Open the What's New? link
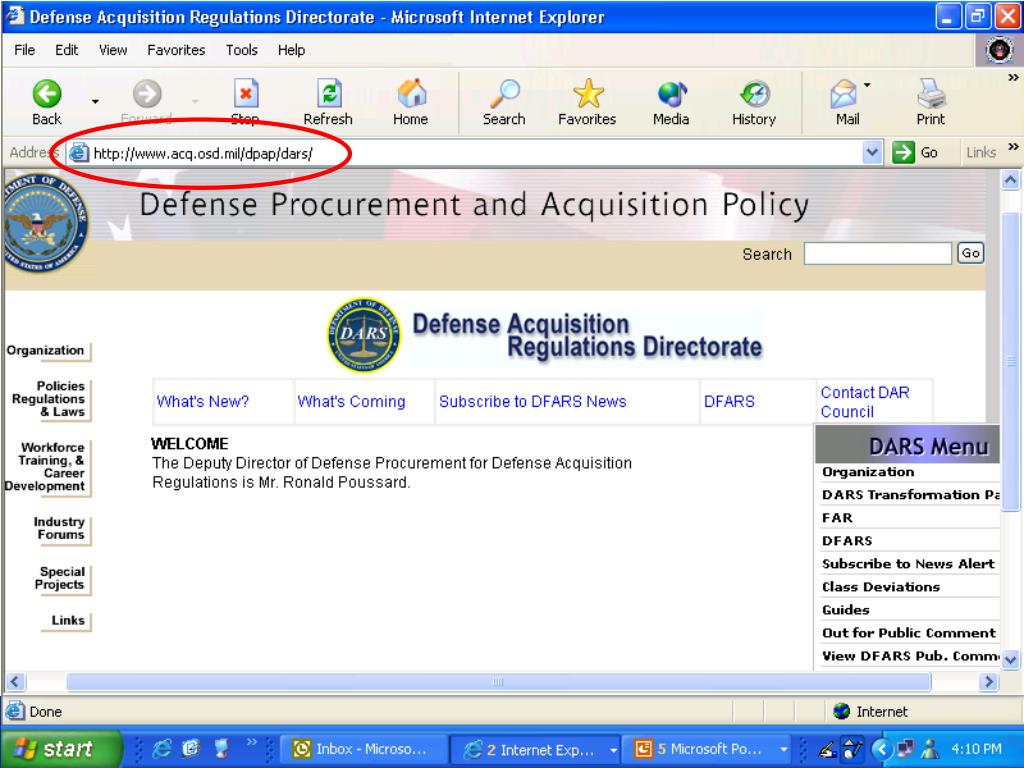The height and width of the screenshot is (768, 1024). tap(203, 402)
